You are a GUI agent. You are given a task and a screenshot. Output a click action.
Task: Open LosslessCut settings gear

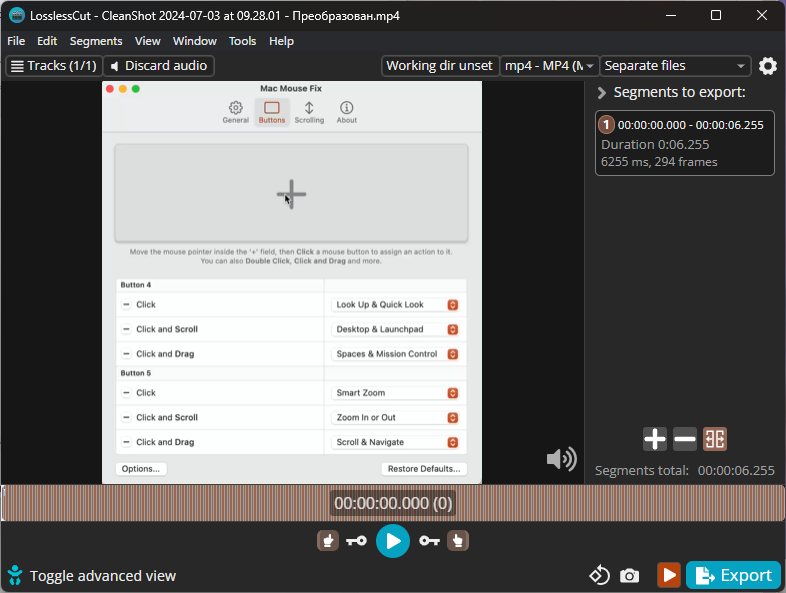point(767,66)
